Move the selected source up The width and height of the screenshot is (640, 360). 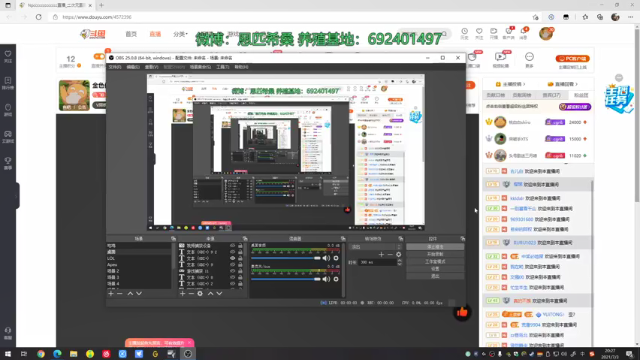[x=210, y=293]
